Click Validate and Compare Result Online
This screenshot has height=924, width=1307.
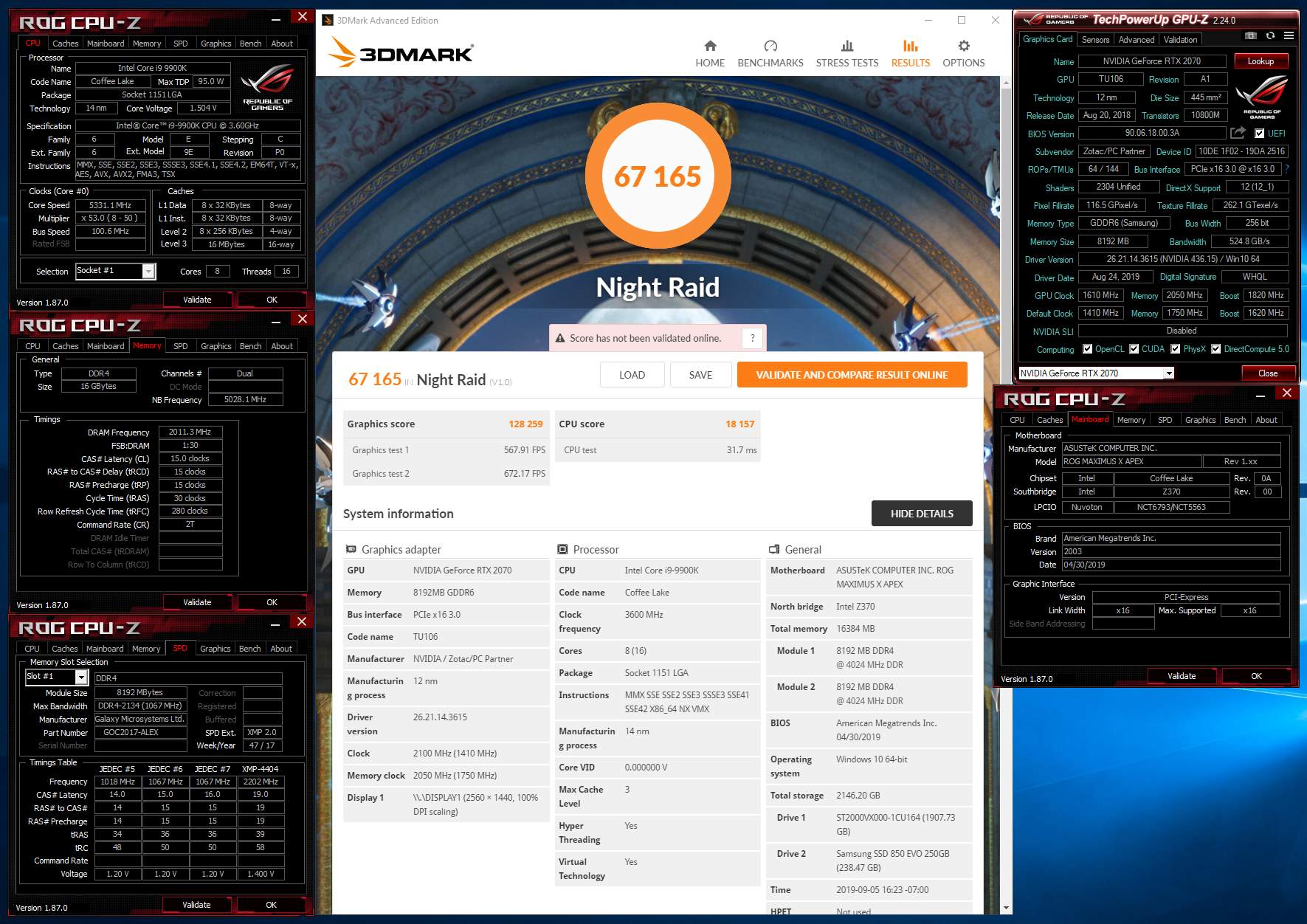pyautogui.click(x=852, y=375)
